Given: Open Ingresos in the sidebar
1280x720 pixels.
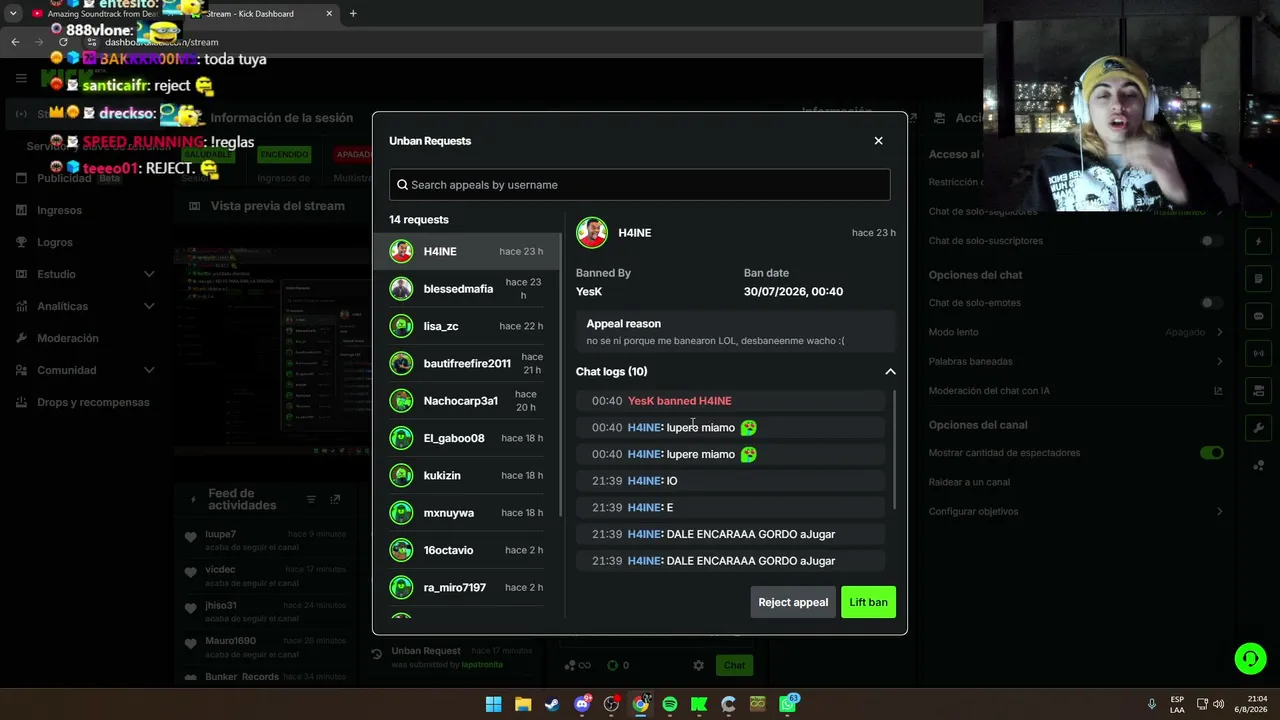Looking at the screenshot, I should tap(59, 210).
